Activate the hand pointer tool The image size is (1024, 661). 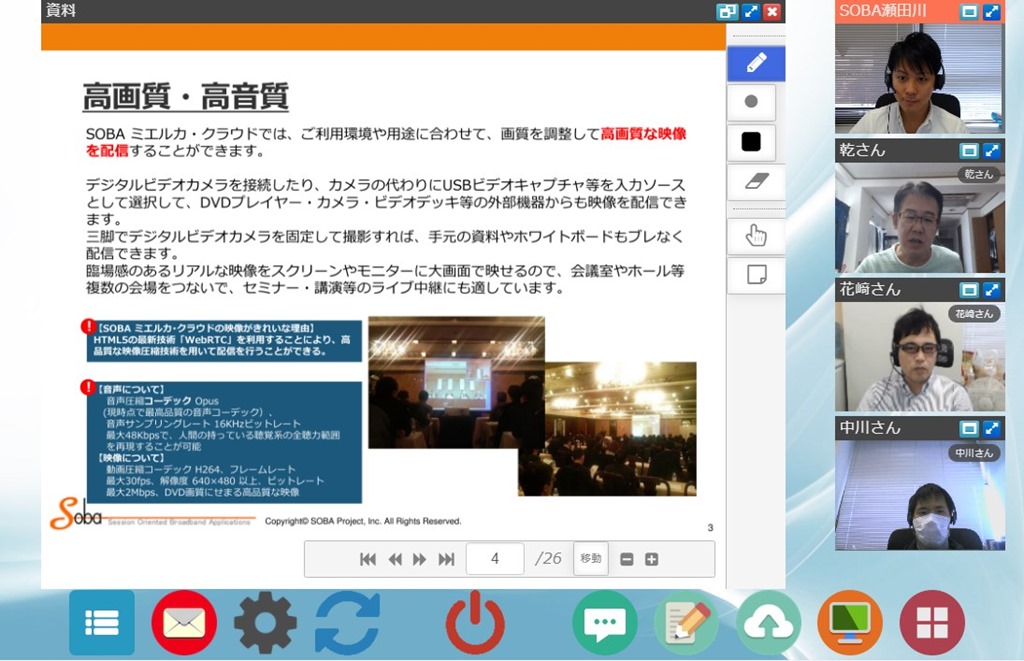pyautogui.click(x=756, y=235)
